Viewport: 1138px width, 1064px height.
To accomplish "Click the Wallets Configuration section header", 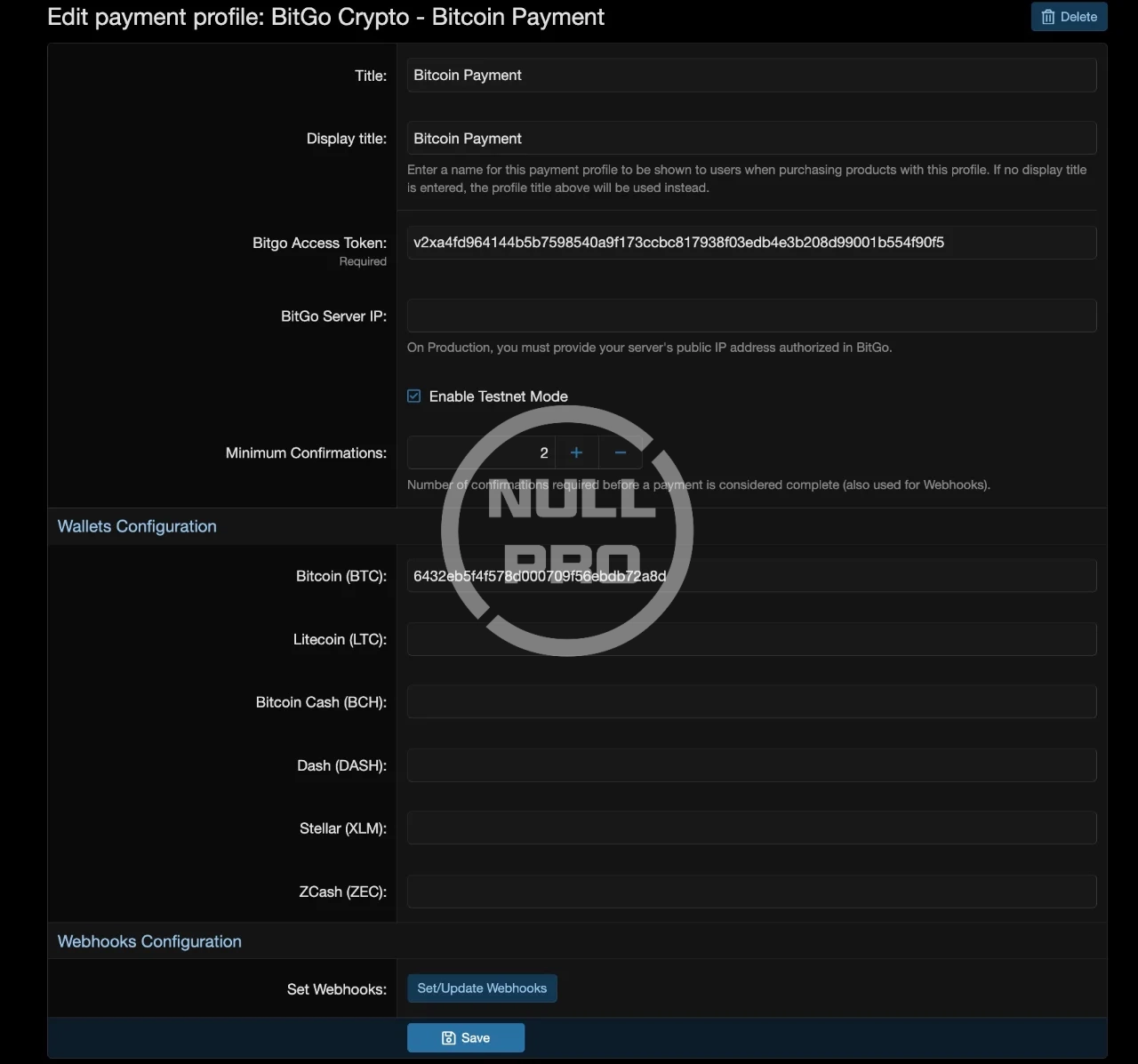I will click(x=137, y=526).
